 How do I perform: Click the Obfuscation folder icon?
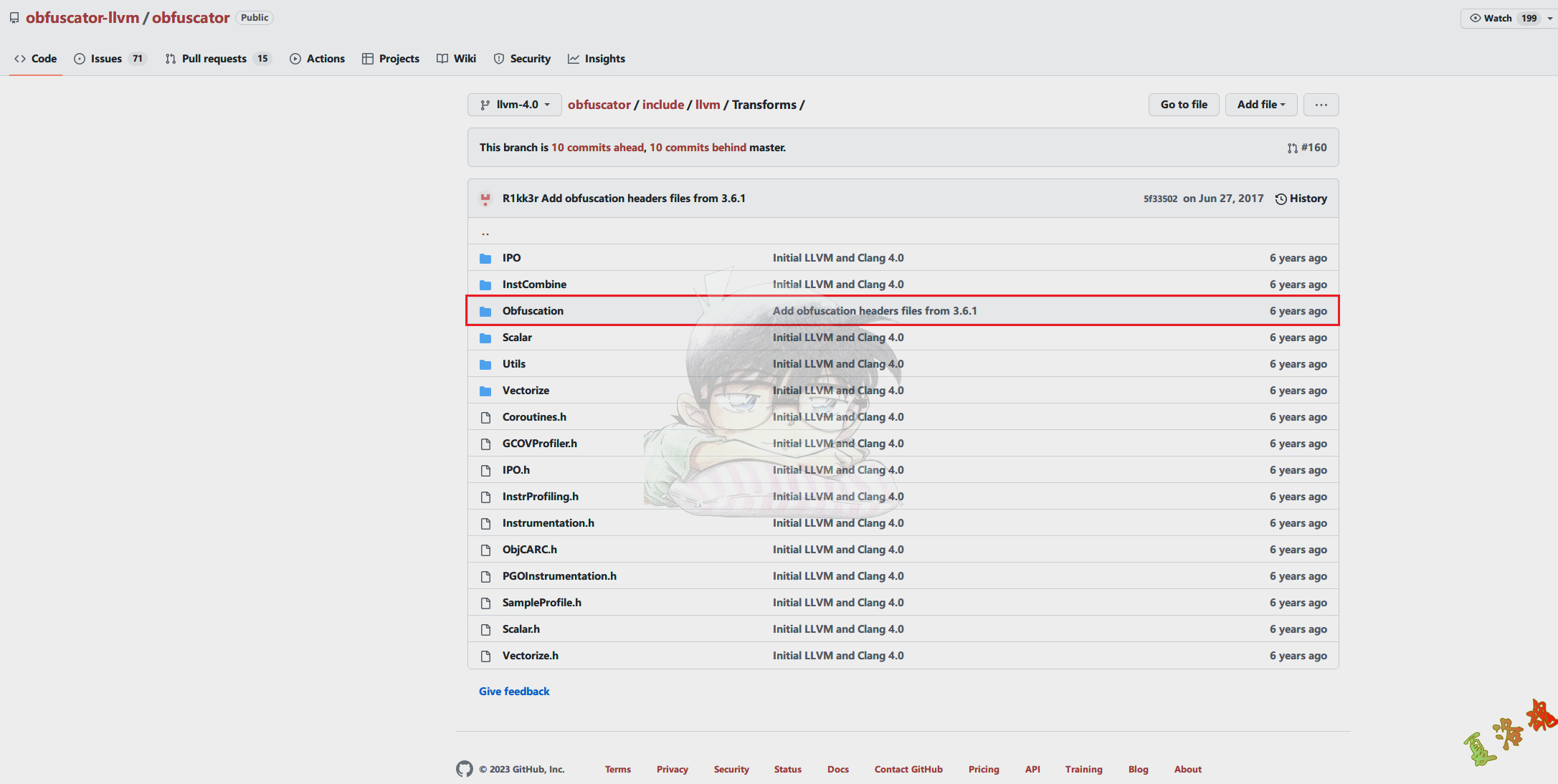(x=485, y=311)
